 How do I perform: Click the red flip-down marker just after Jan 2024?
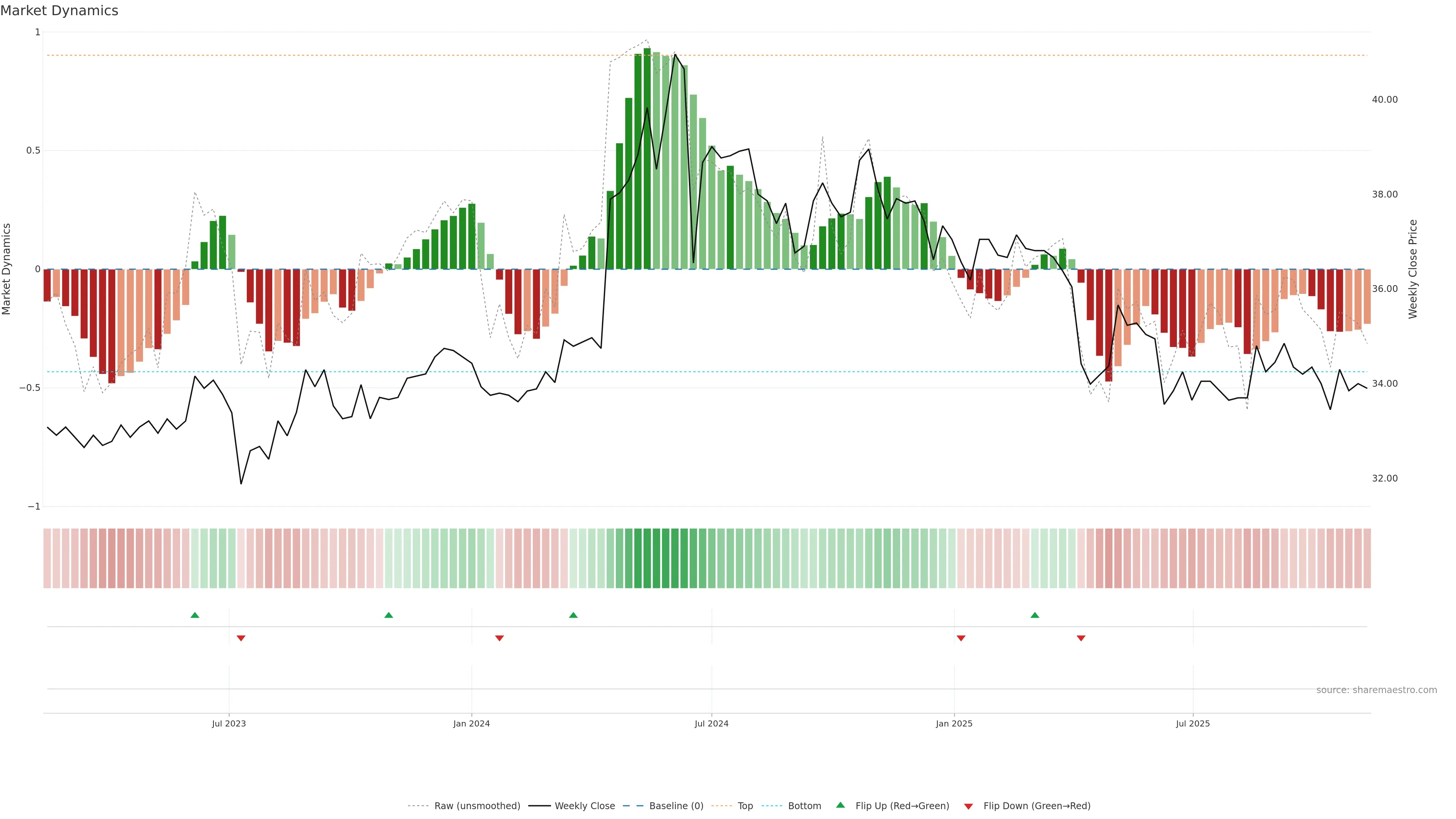[499, 638]
